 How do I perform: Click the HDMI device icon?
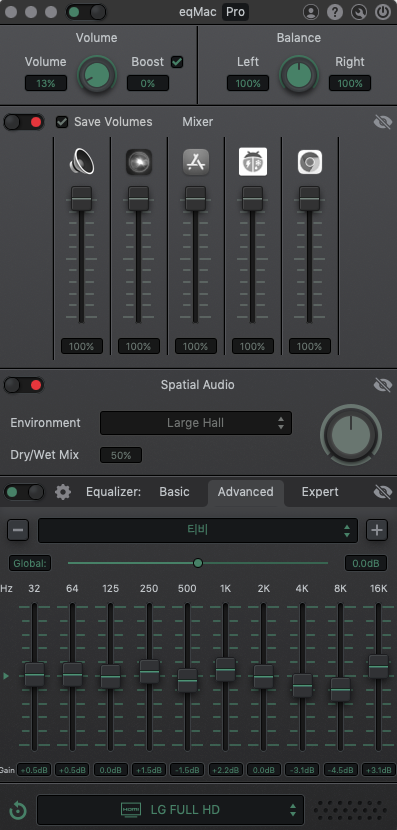[x=131, y=810]
